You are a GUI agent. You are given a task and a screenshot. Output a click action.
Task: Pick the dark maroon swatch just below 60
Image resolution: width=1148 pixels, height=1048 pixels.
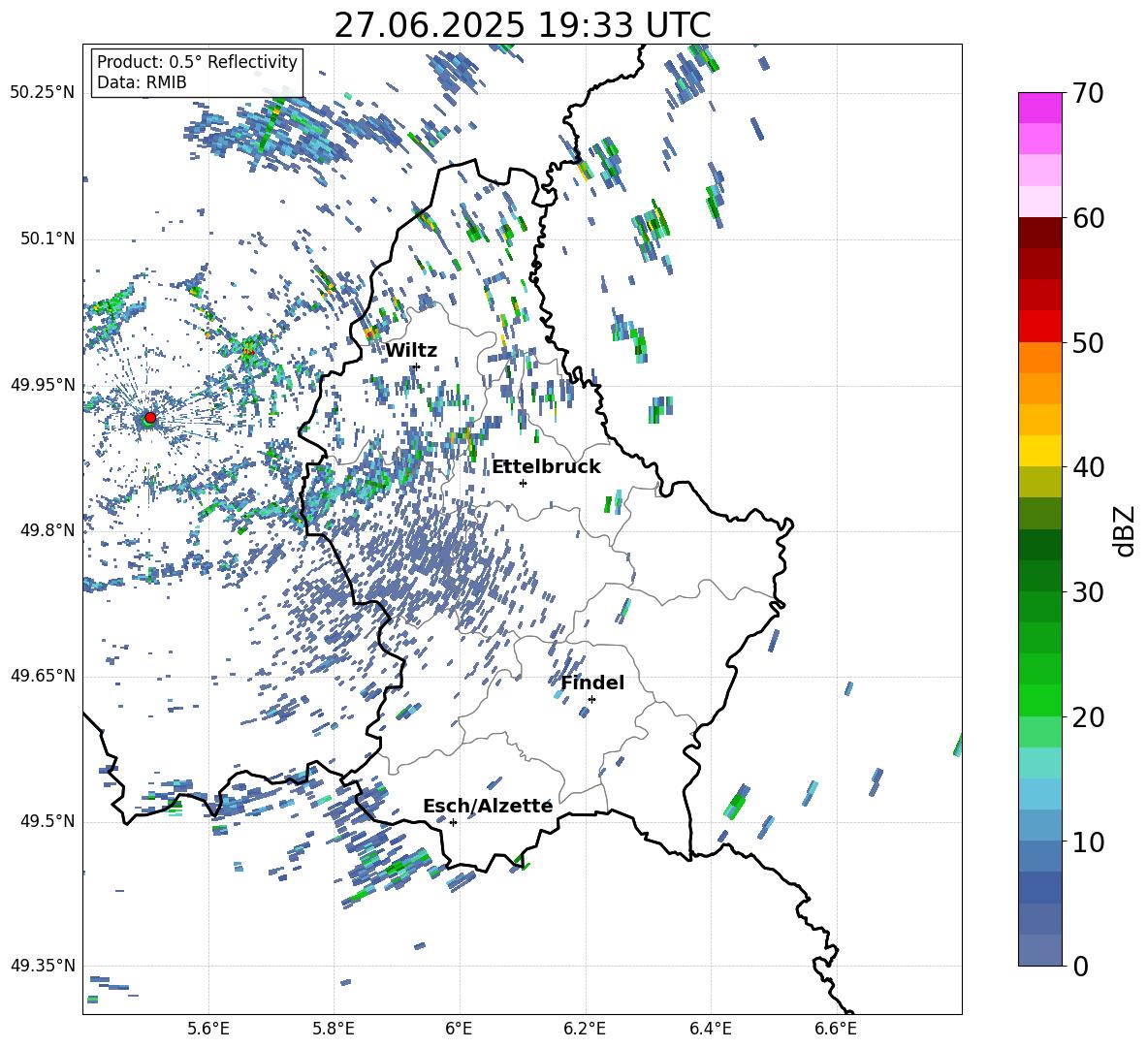coord(1040,233)
